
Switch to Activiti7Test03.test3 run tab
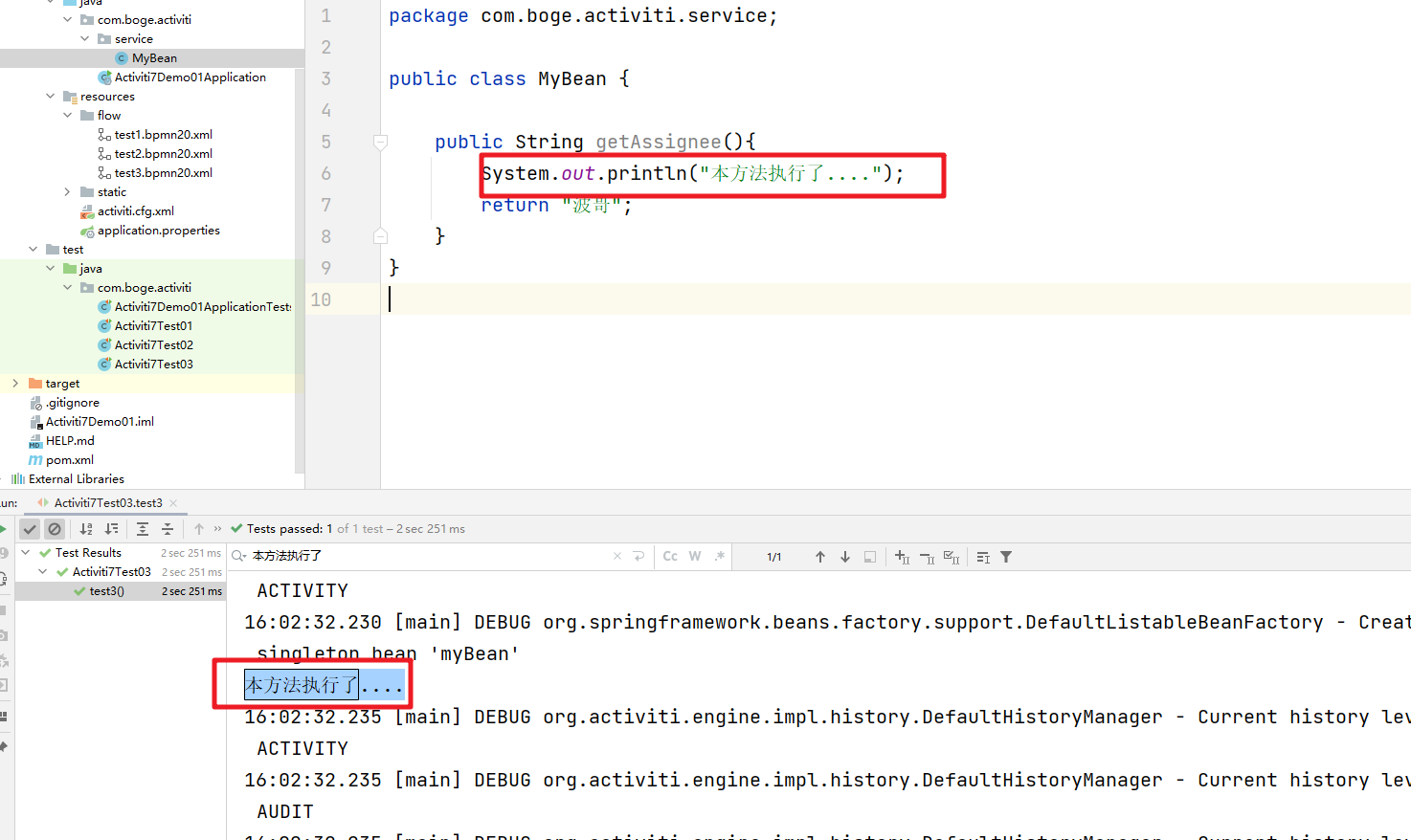pos(107,503)
